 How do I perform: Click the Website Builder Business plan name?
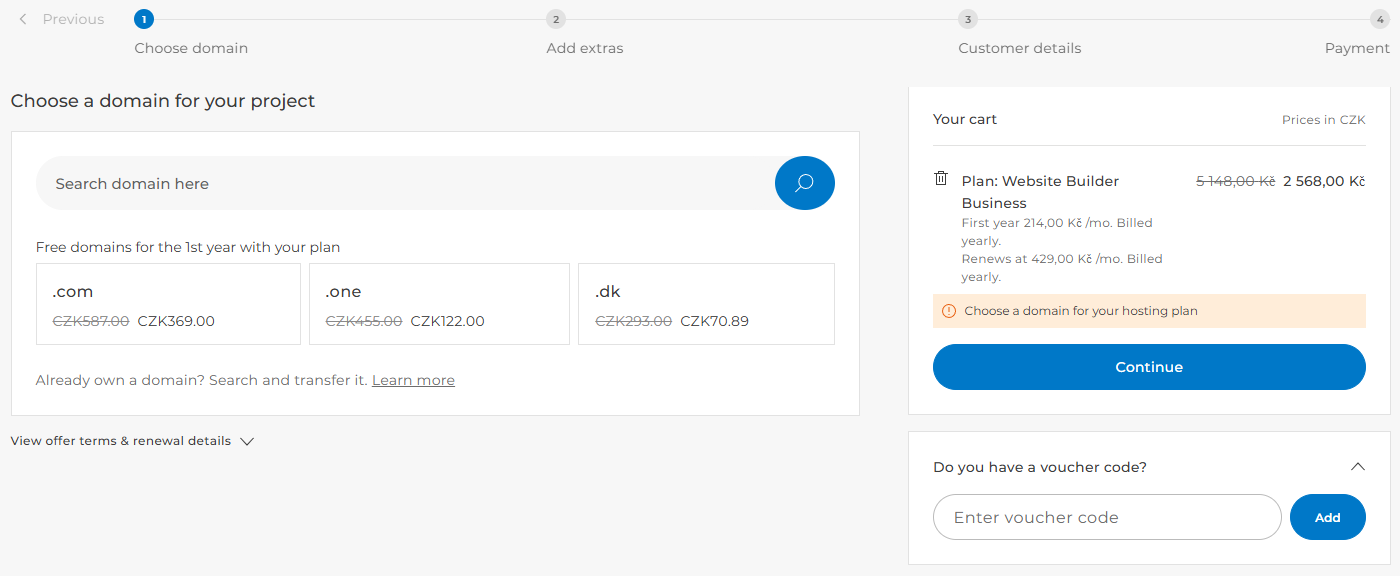click(x=1040, y=191)
